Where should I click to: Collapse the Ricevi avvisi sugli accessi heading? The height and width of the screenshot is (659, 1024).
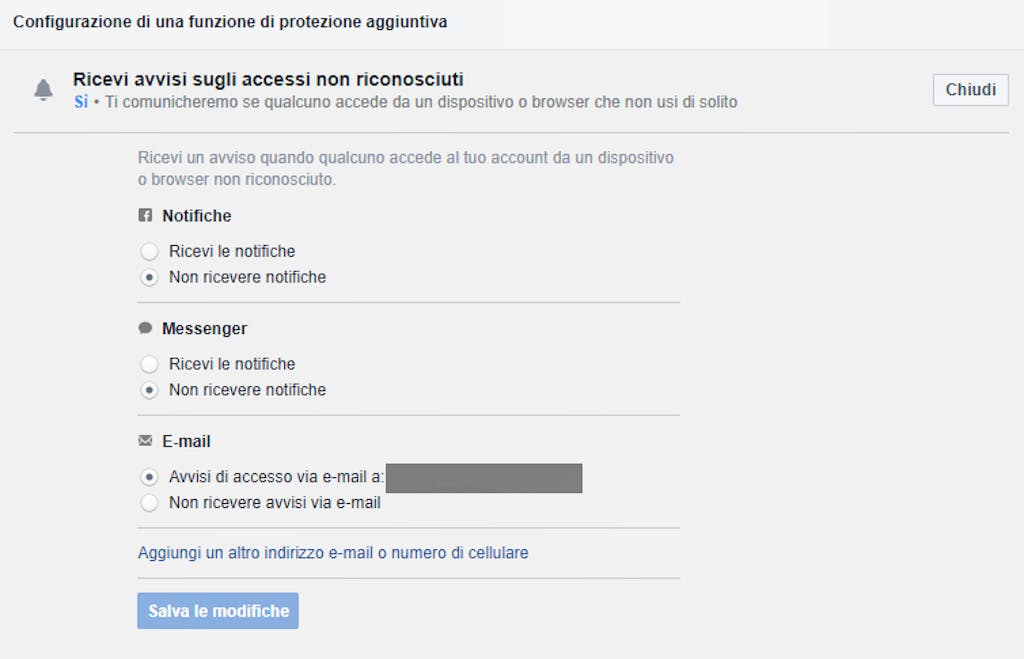(268, 79)
